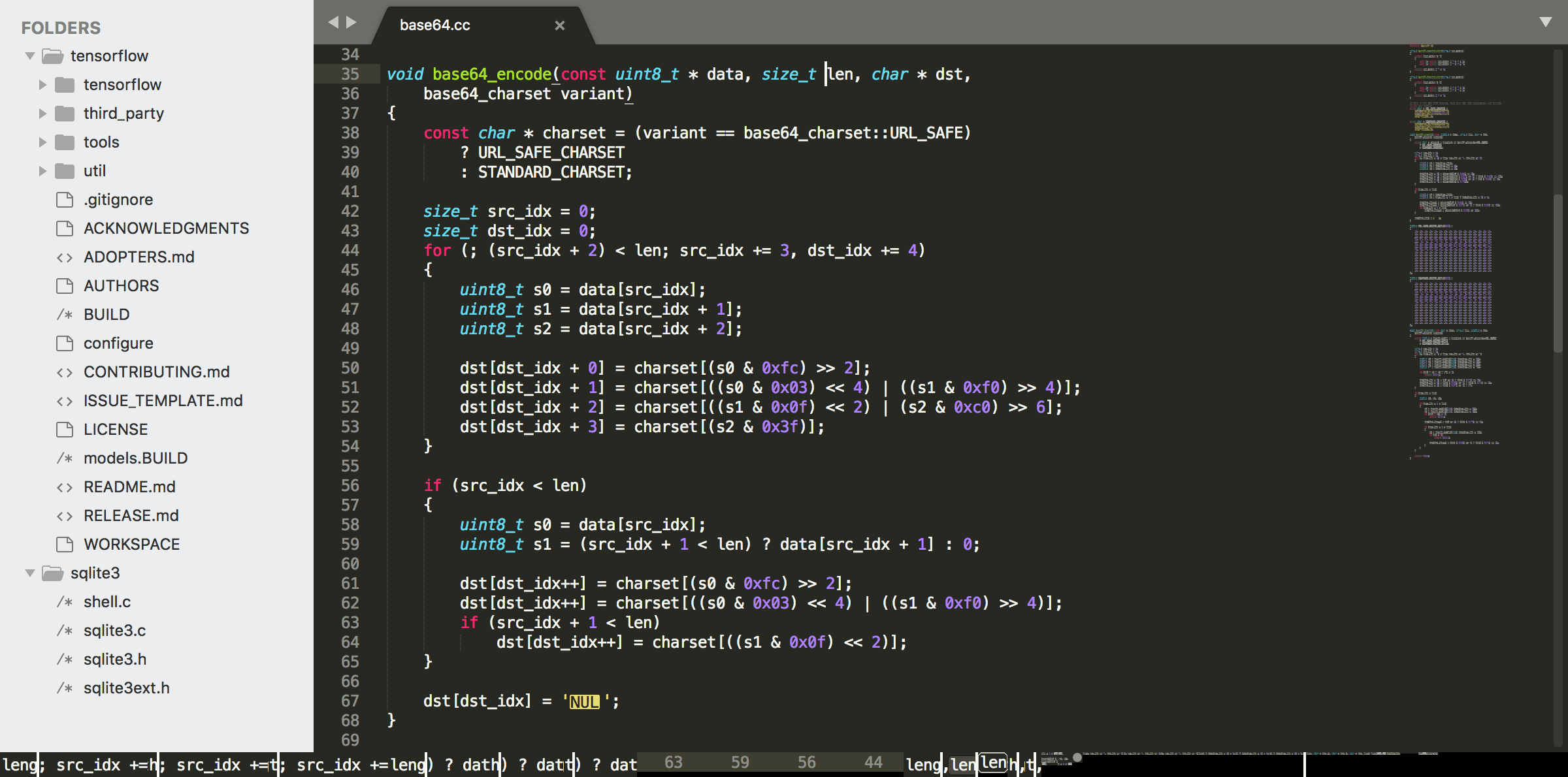Collapse the sqlite3 folder
1568x777 pixels.
coord(29,573)
